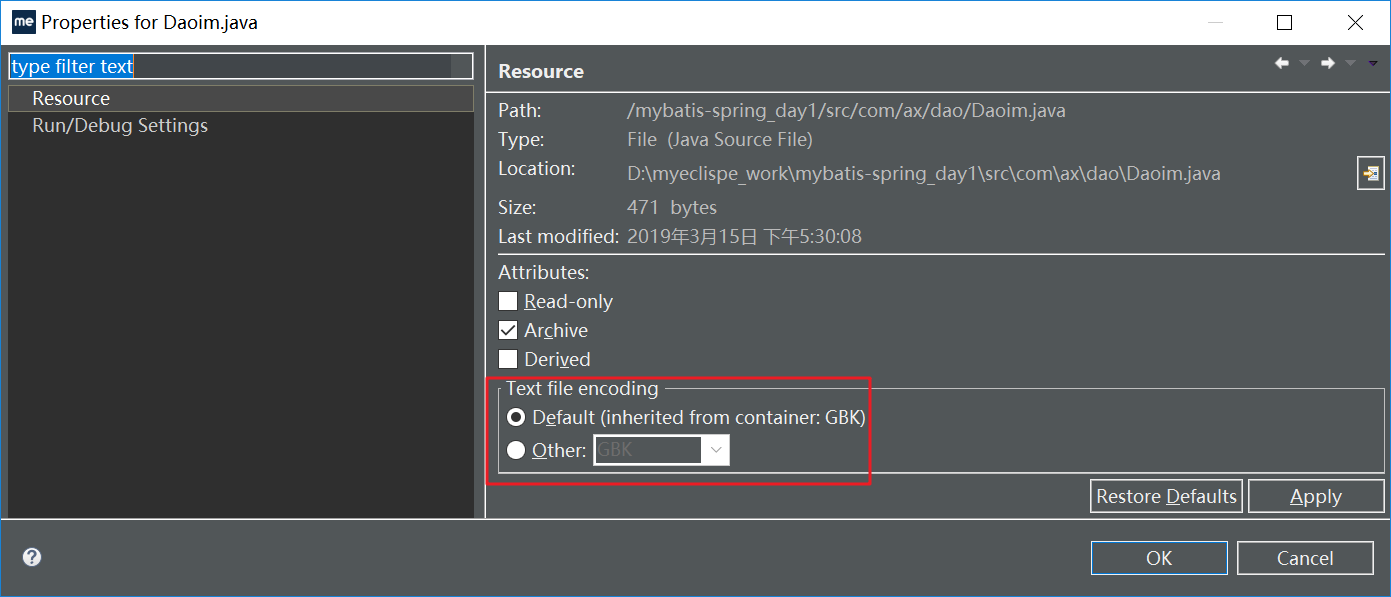Click the help question mark icon

tap(32, 557)
